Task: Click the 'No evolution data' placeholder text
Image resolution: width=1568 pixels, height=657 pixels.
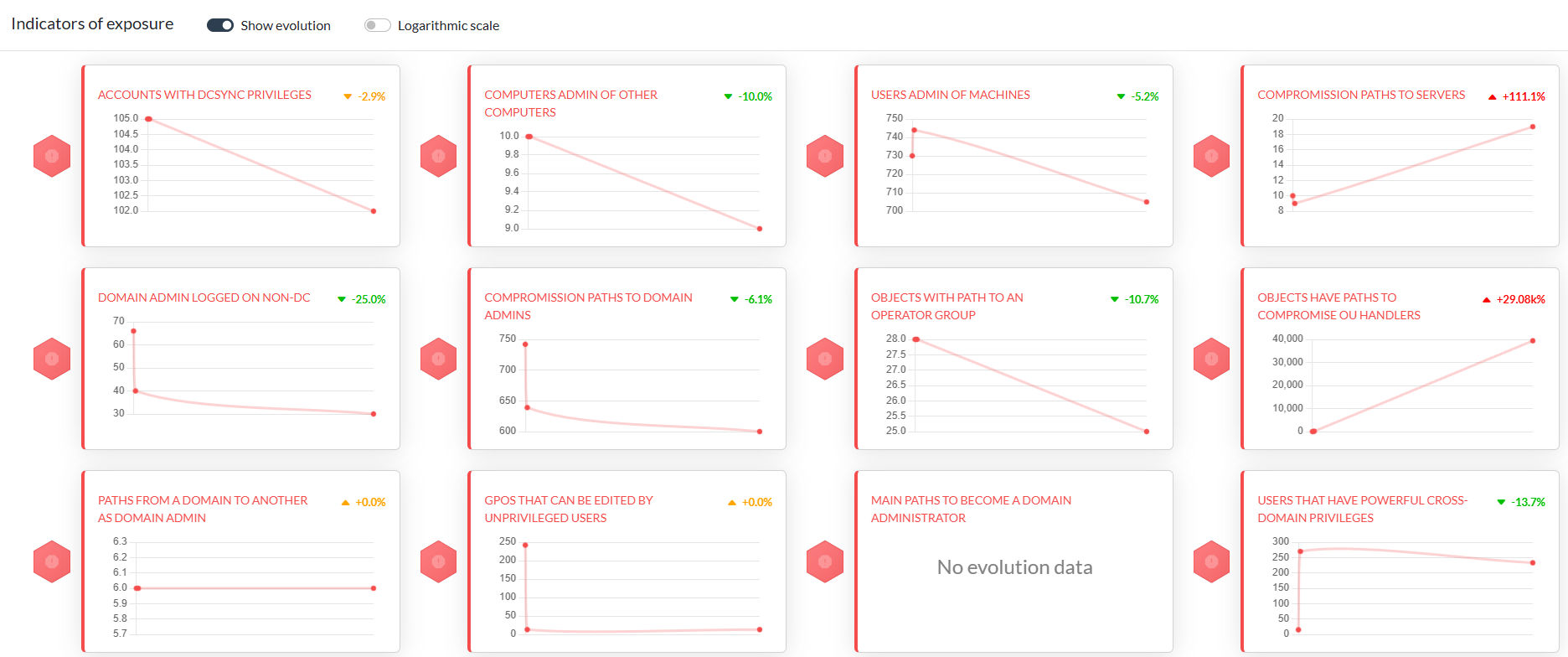Action: (x=1014, y=567)
